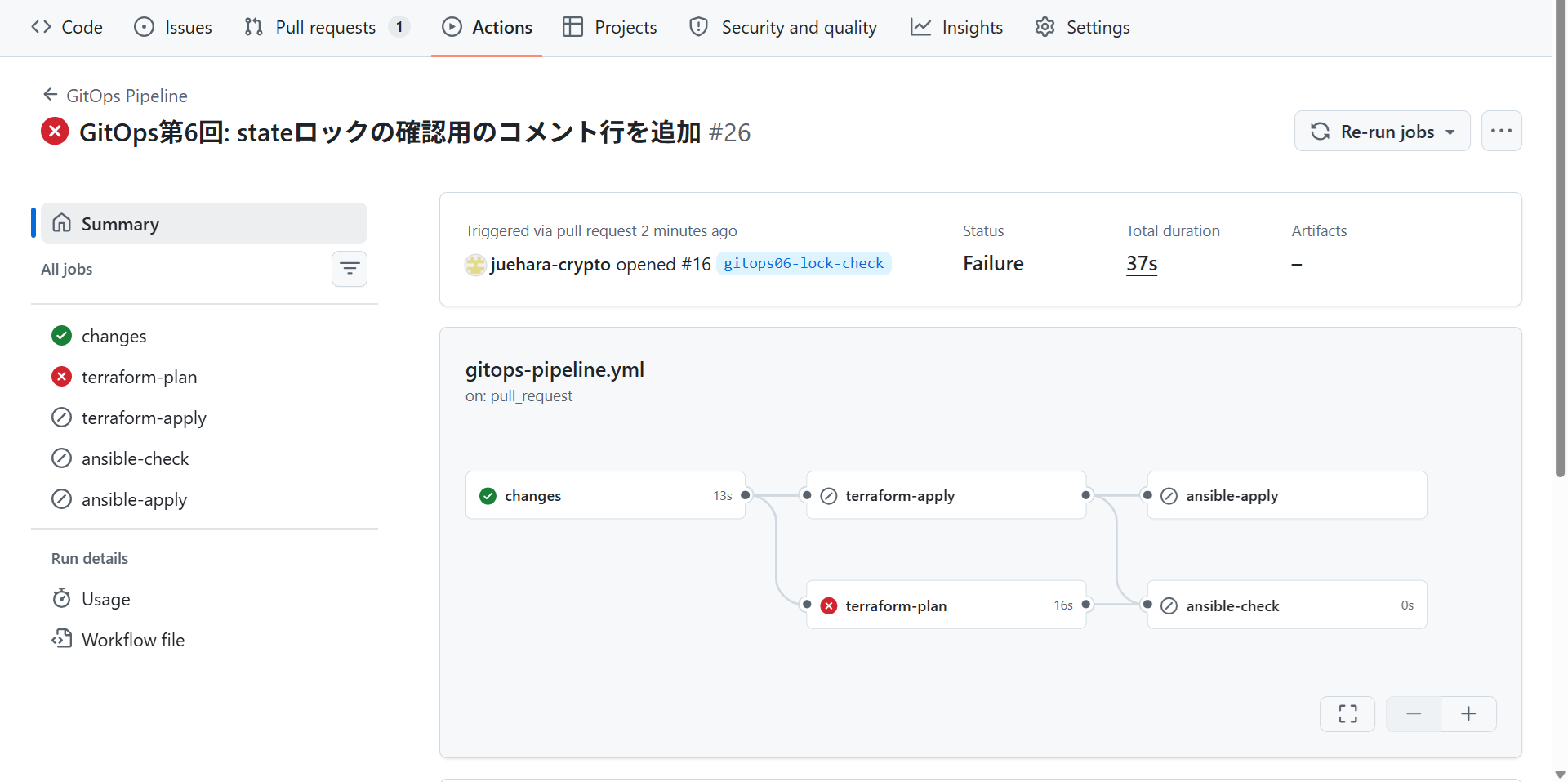This screenshot has width=1568, height=782.
Task: Click ansible-check node in workflow graph
Action: click(x=1287, y=605)
